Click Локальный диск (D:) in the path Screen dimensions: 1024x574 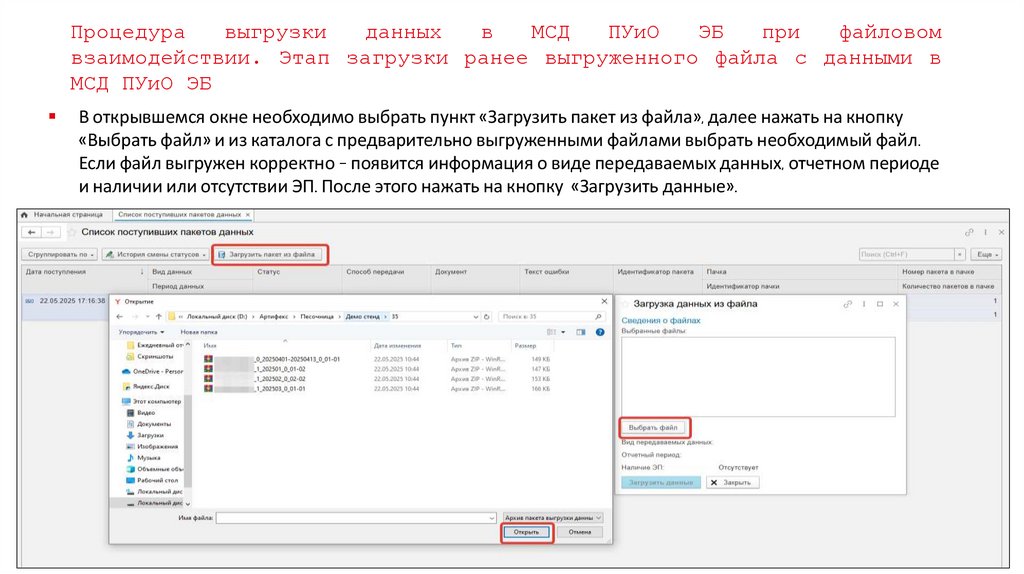click(x=217, y=317)
